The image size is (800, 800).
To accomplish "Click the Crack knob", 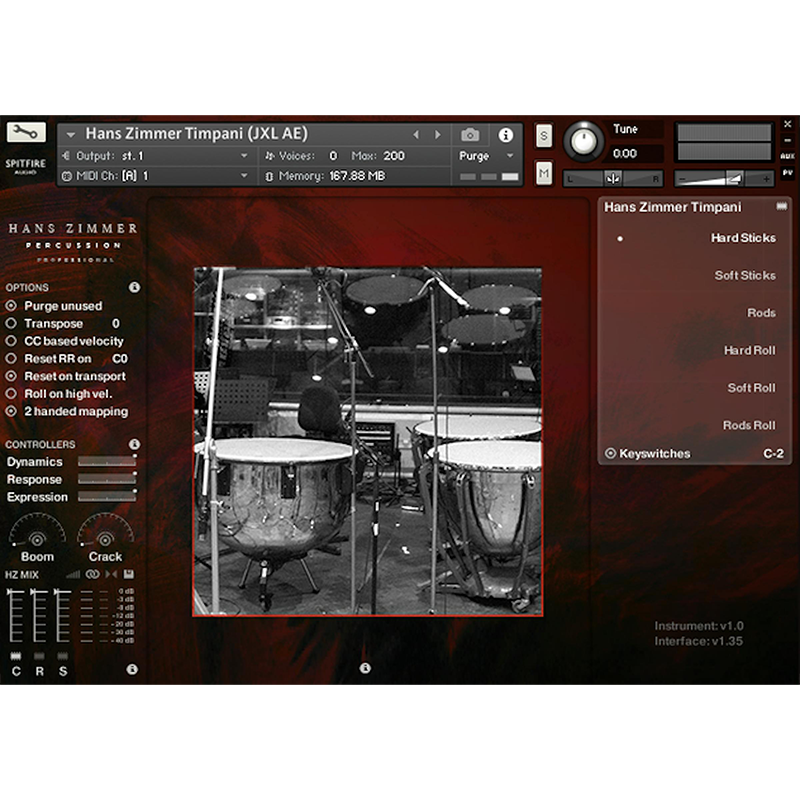I will [105, 538].
